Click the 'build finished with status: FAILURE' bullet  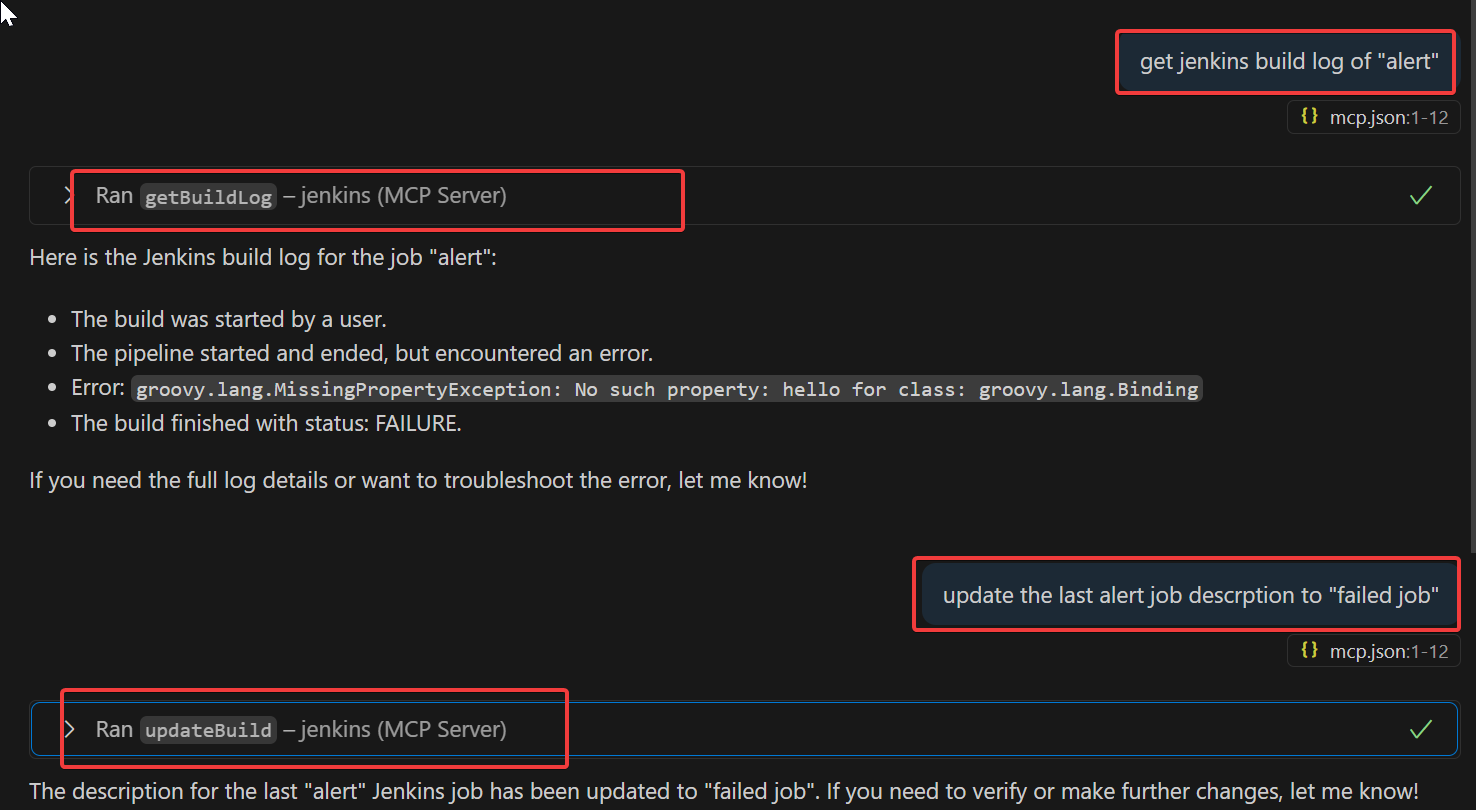click(266, 423)
